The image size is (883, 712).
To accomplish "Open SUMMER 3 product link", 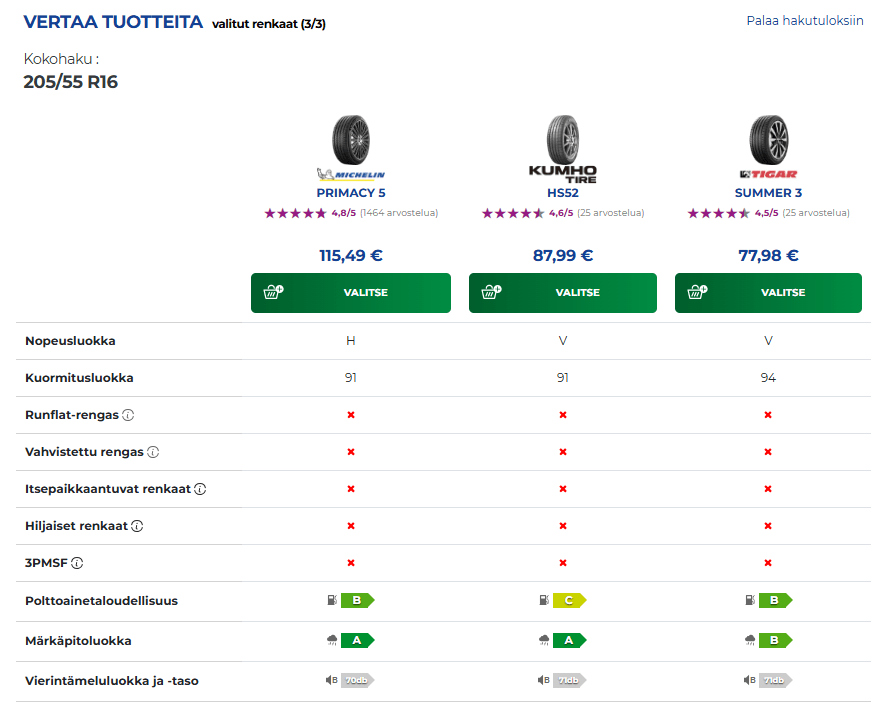I will 768,193.
